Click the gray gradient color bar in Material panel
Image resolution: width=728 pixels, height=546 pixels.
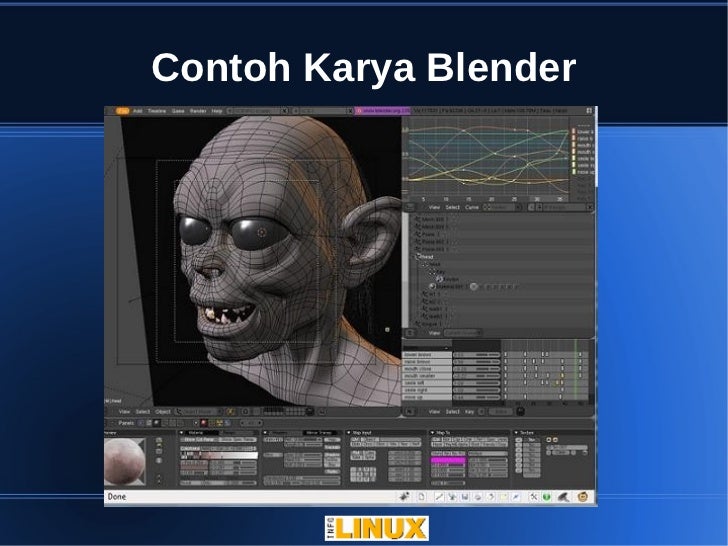[x=220, y=455]
